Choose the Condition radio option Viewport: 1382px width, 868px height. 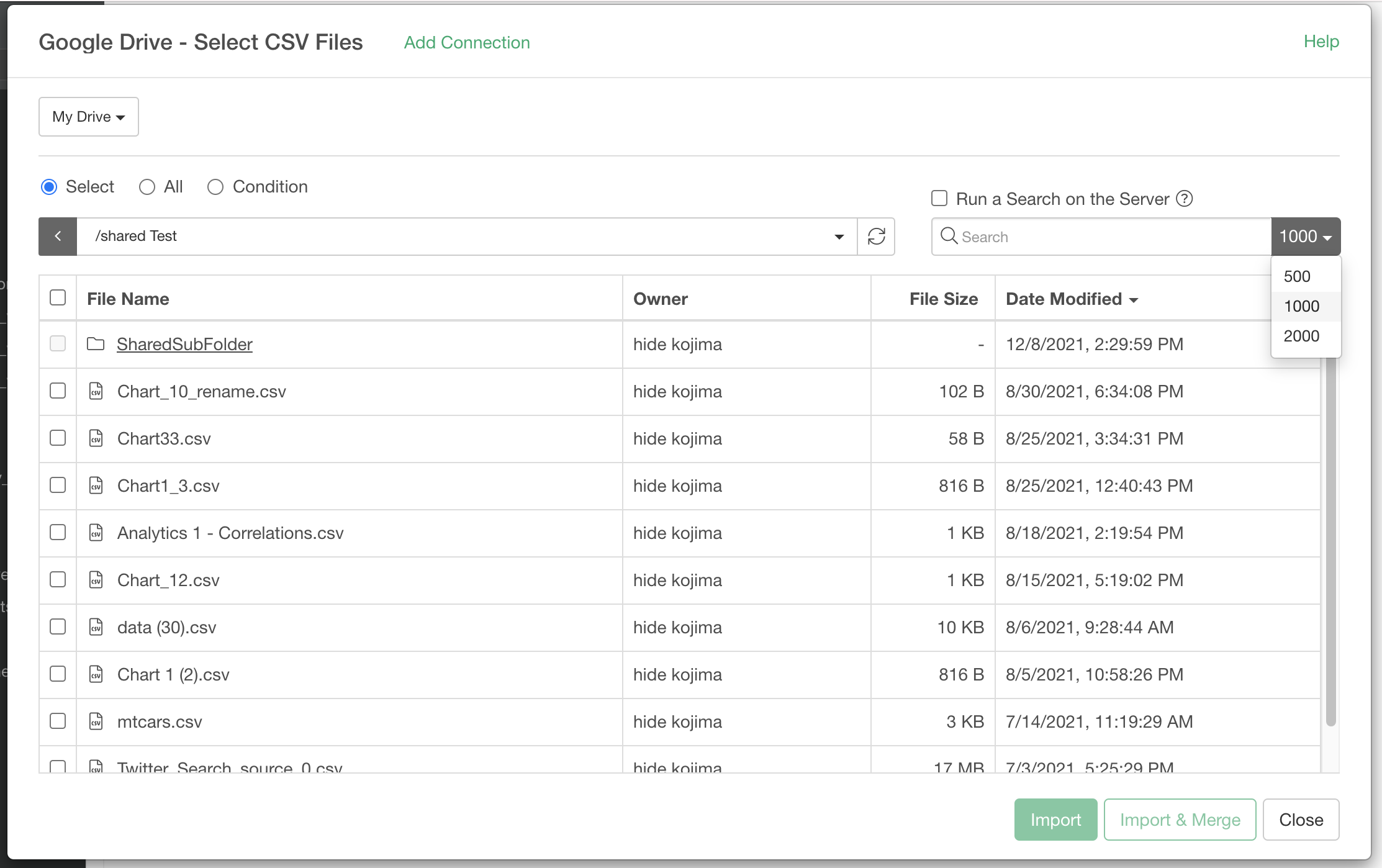click(215, 187)
